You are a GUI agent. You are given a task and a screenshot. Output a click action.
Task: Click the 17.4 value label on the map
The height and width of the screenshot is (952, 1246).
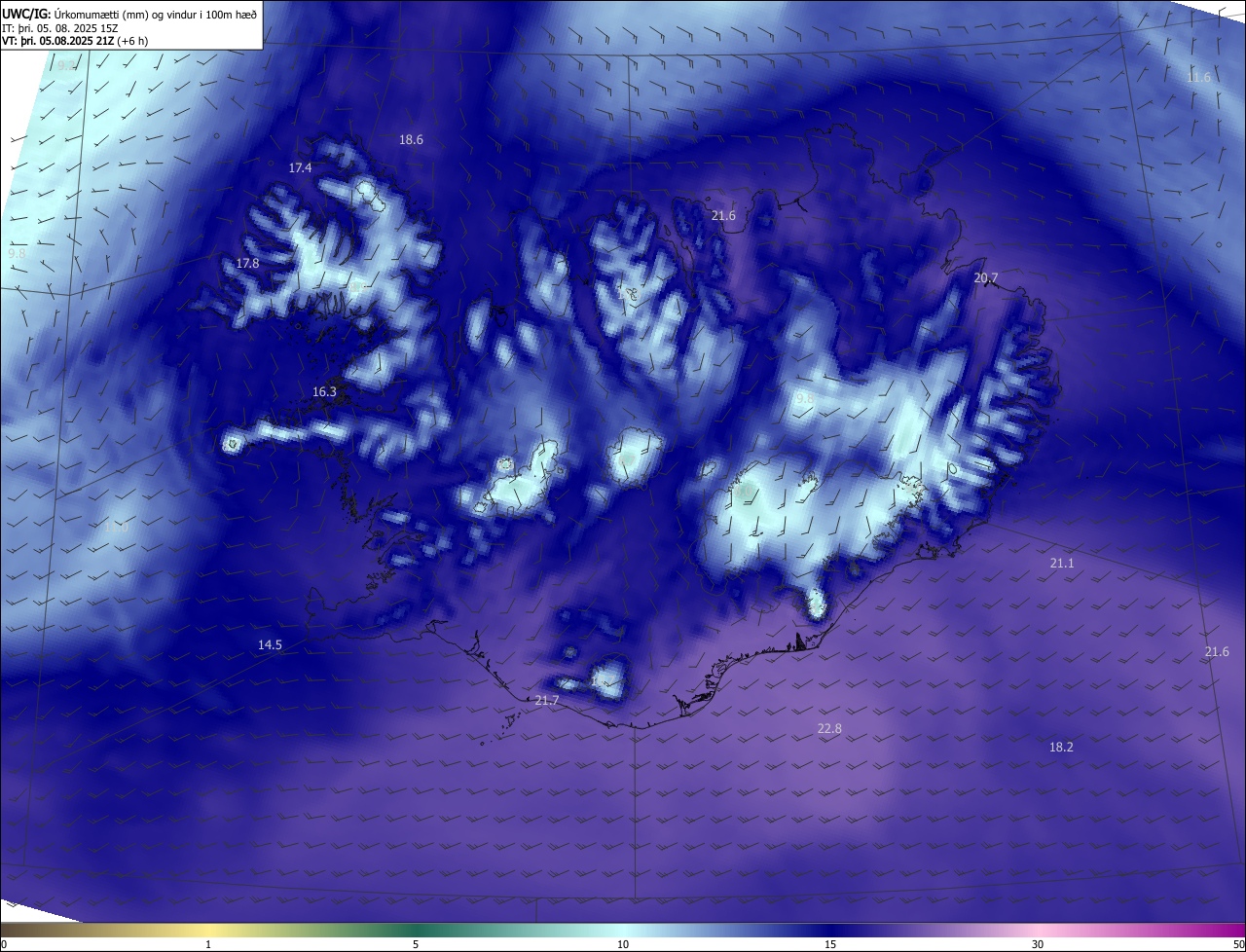pyautogui.click(x=300, y=168)
